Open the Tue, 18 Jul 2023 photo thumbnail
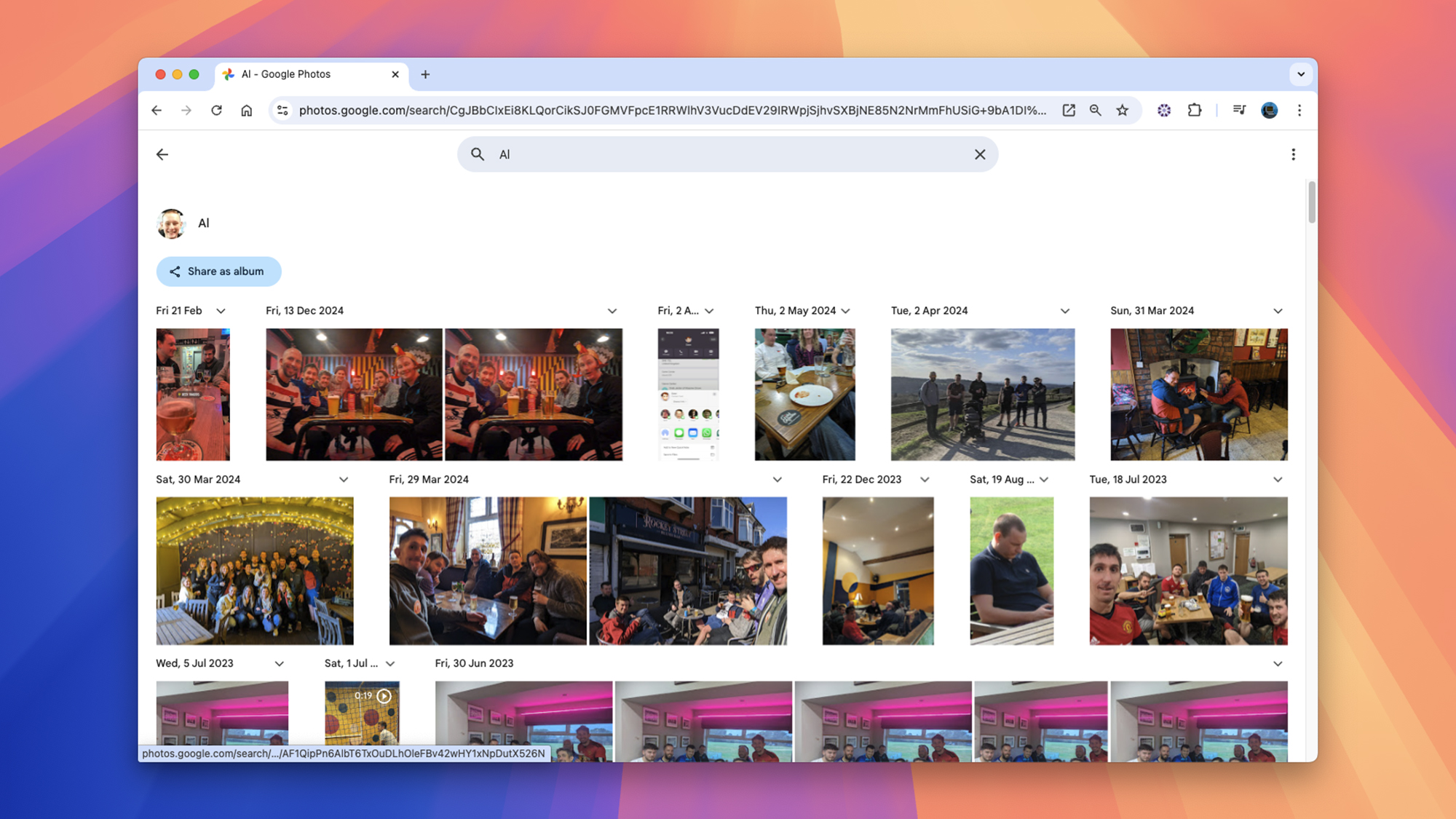Viewport: 1456px width, 819px height. click(x=1188, y=571)
